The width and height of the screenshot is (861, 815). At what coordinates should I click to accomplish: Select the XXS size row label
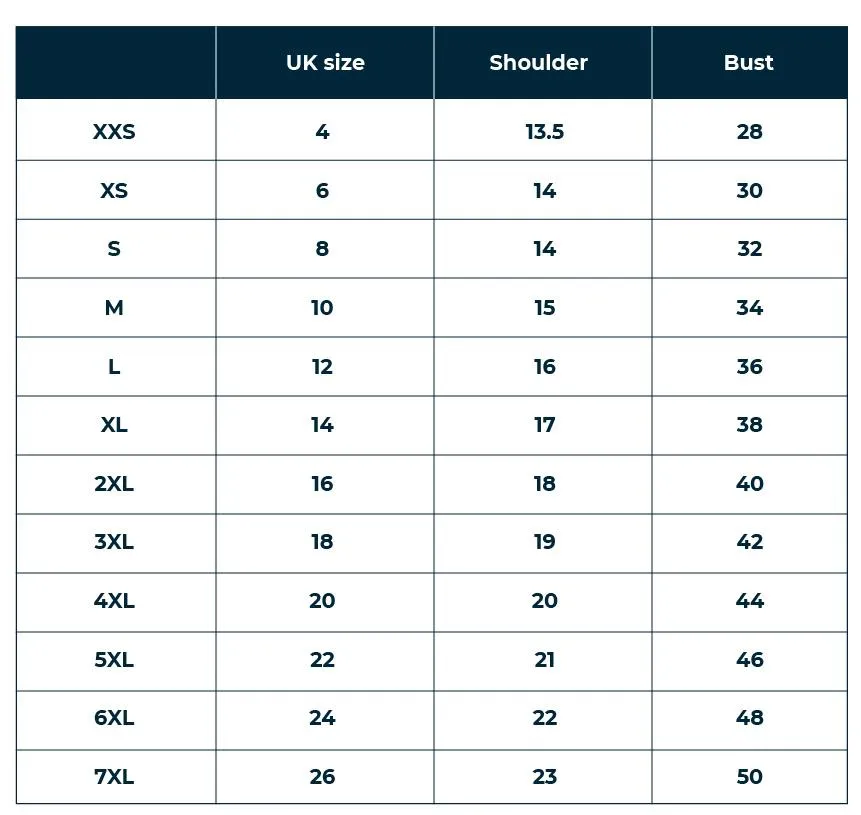(114, 132)
